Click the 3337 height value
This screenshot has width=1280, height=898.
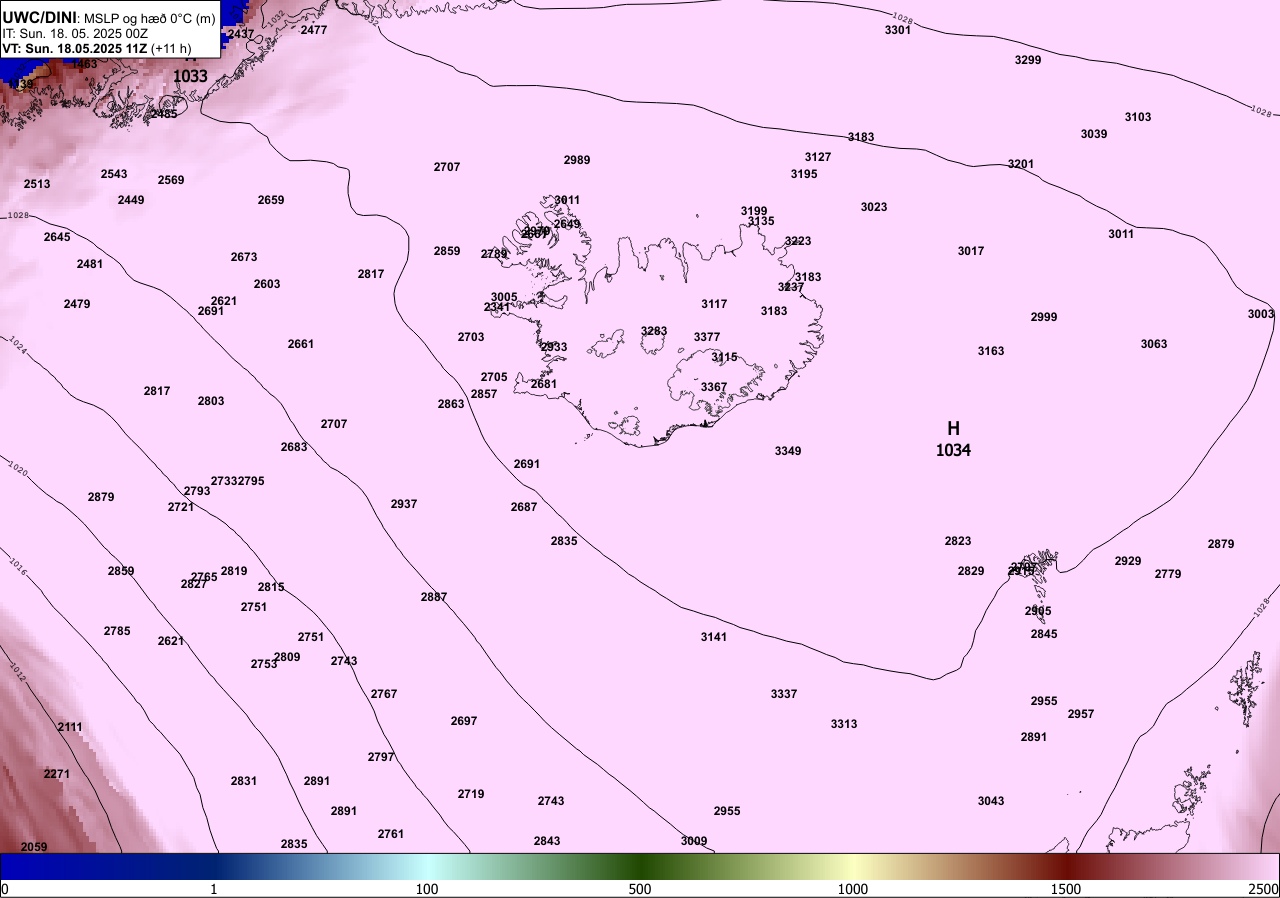784,694
